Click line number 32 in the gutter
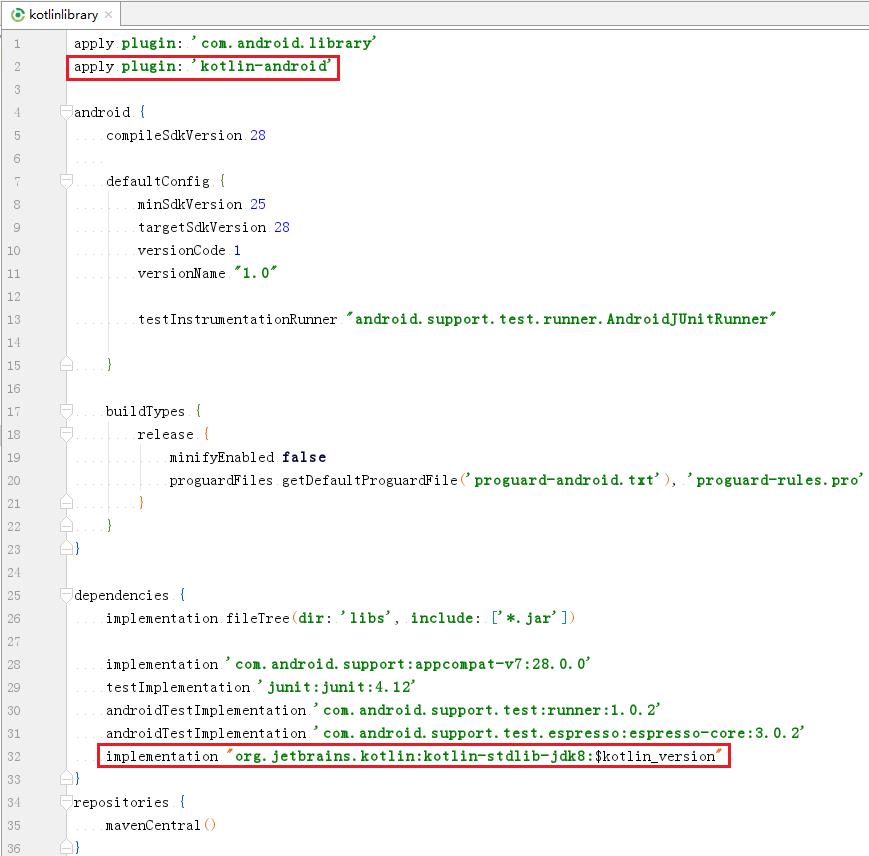The image size is (869, 856). 17,756
